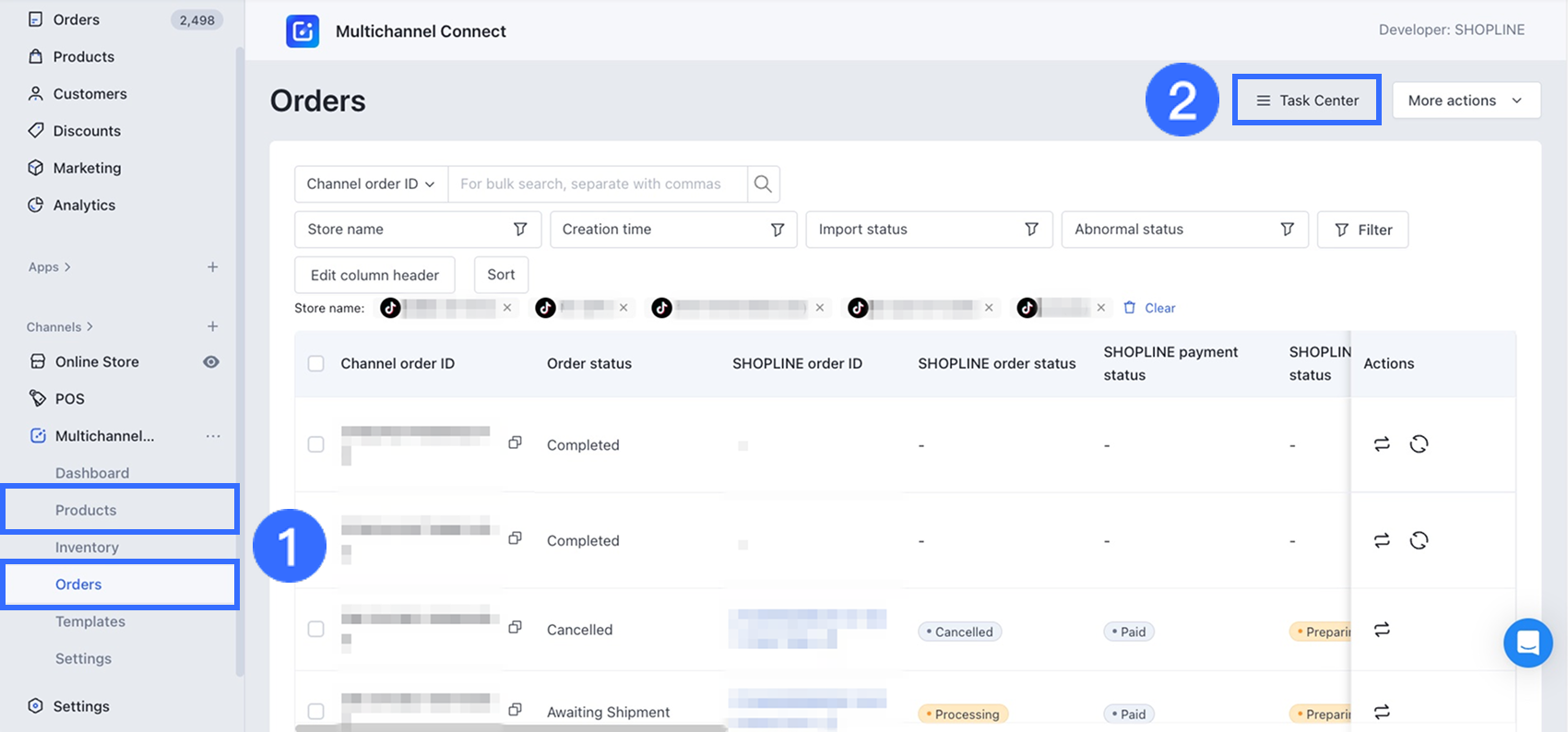The image size is (1568, 732).
Task: Go to Analytics in the sidebar
Action: tap(84, 205)
